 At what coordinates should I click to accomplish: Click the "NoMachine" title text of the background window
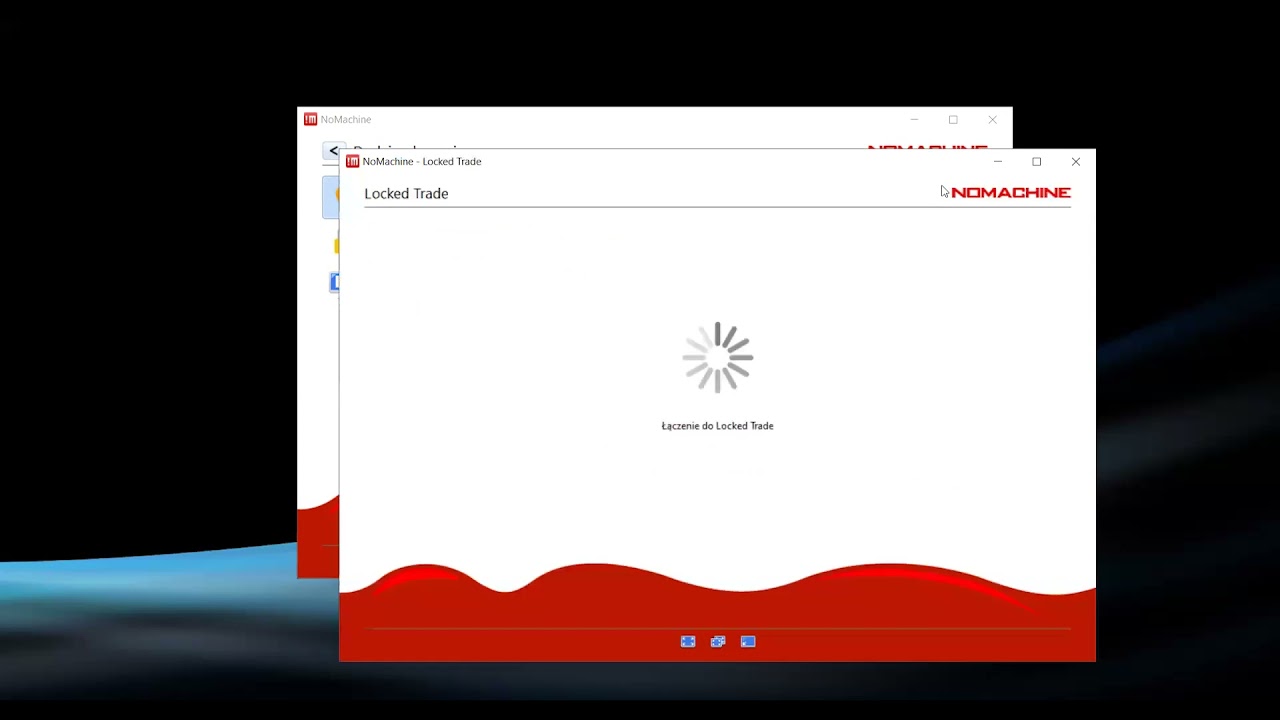(x=346, y=119)
